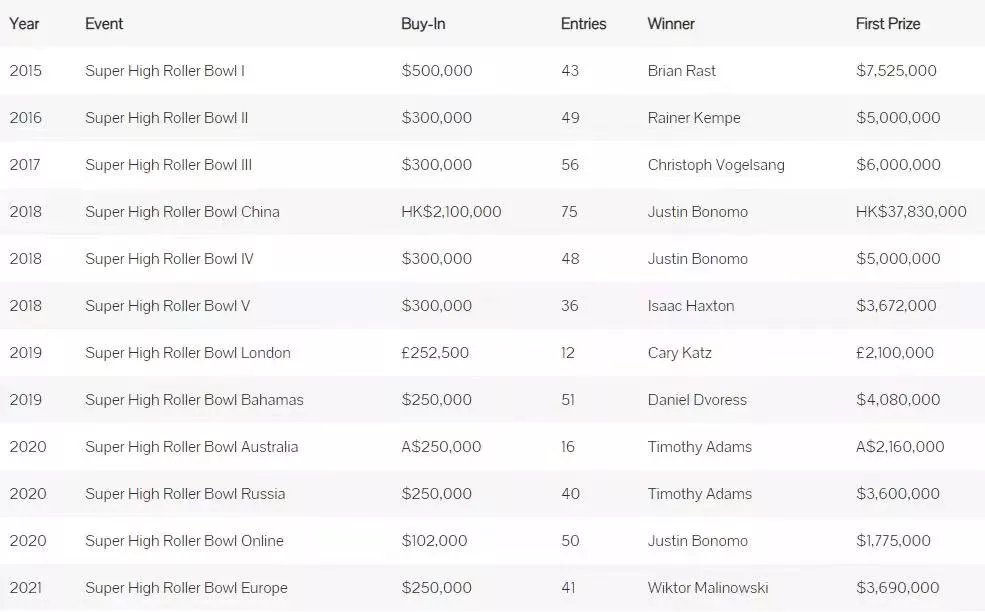The image size is (985, 612).
Task: Click Wiktor Malinowski winner name
Action: click(708, 588)
